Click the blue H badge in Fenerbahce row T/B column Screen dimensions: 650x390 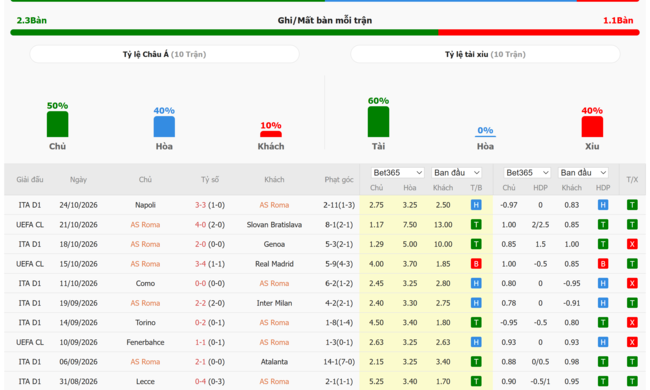pos(476,342)
